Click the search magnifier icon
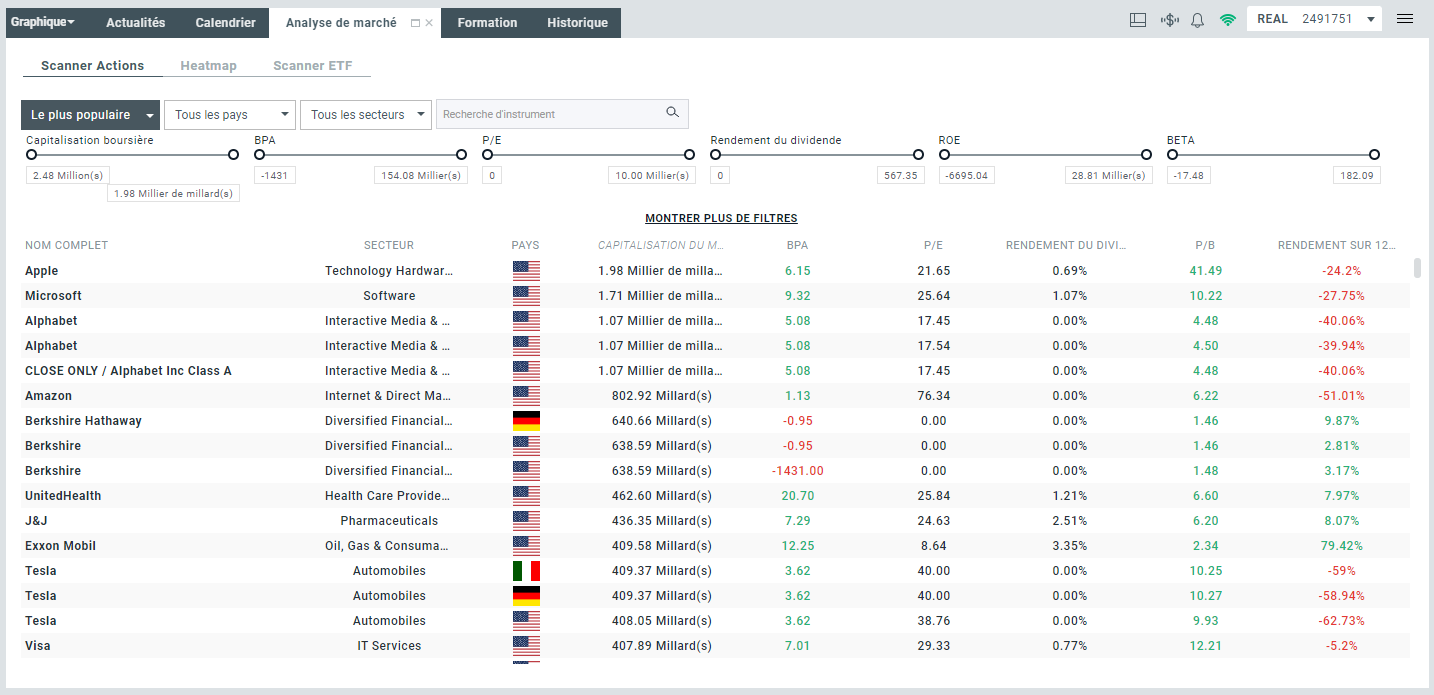Viewport: 1434px width, 695px height. 672,113
